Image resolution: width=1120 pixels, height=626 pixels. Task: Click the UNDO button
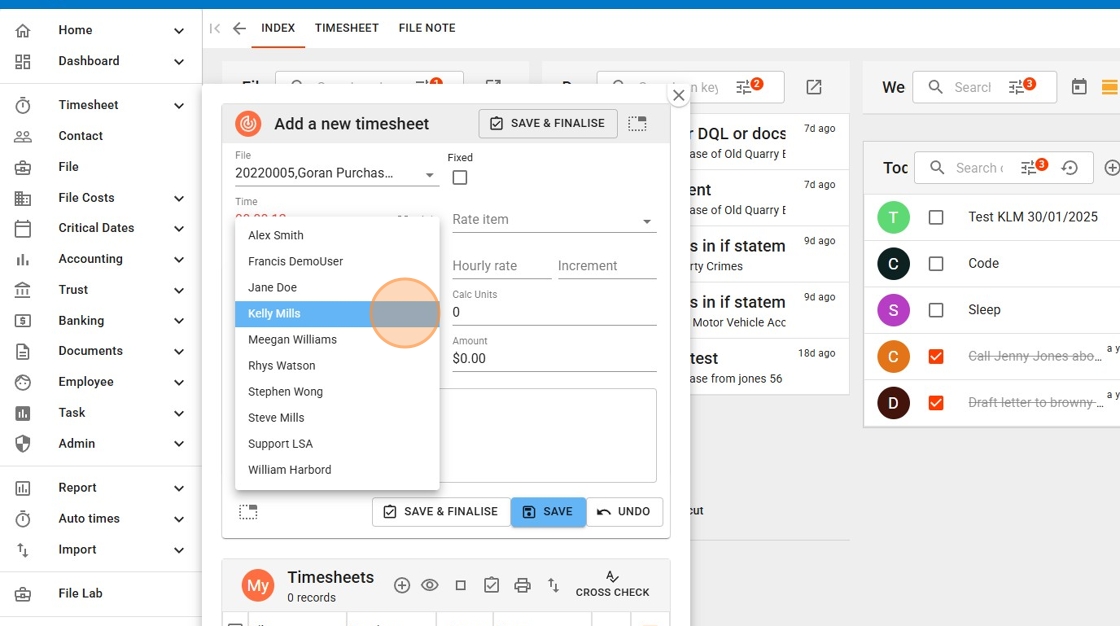pyautogui.click(x=624, y=512)
